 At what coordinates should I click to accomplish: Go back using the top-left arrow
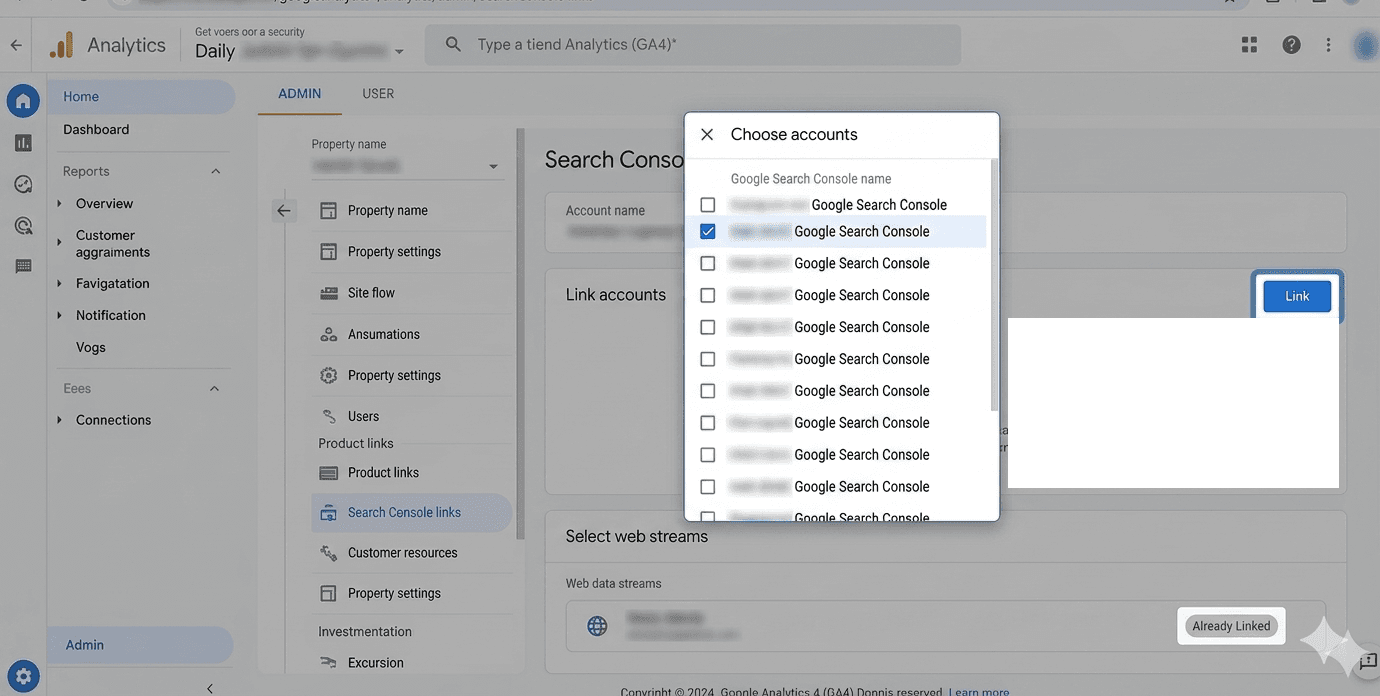pos(16,45)
